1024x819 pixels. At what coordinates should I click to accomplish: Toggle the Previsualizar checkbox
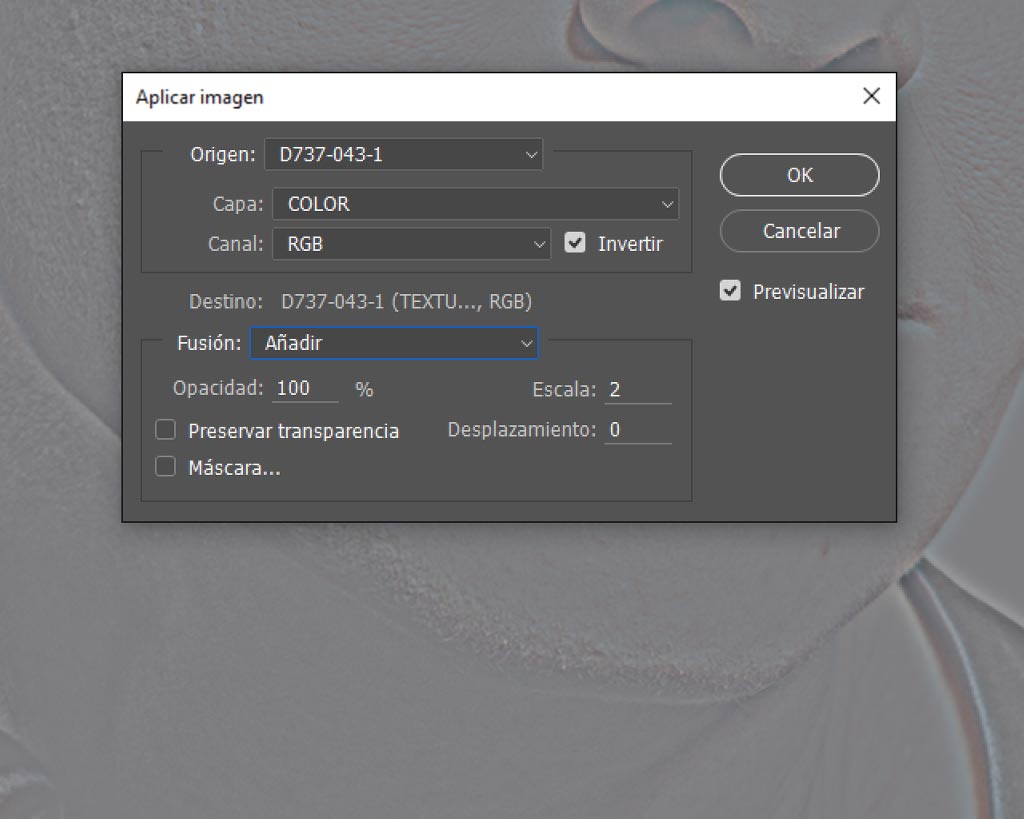point(730,291)
